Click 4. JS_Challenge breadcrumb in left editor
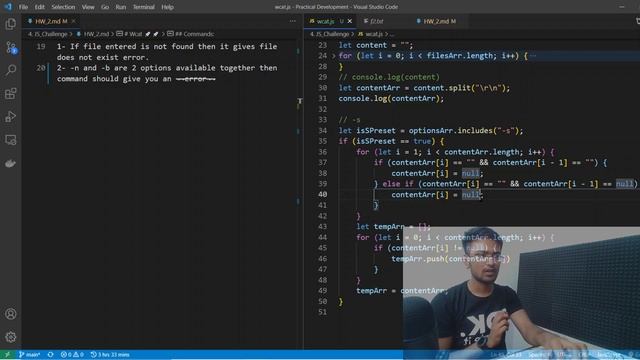 (48, 34)
